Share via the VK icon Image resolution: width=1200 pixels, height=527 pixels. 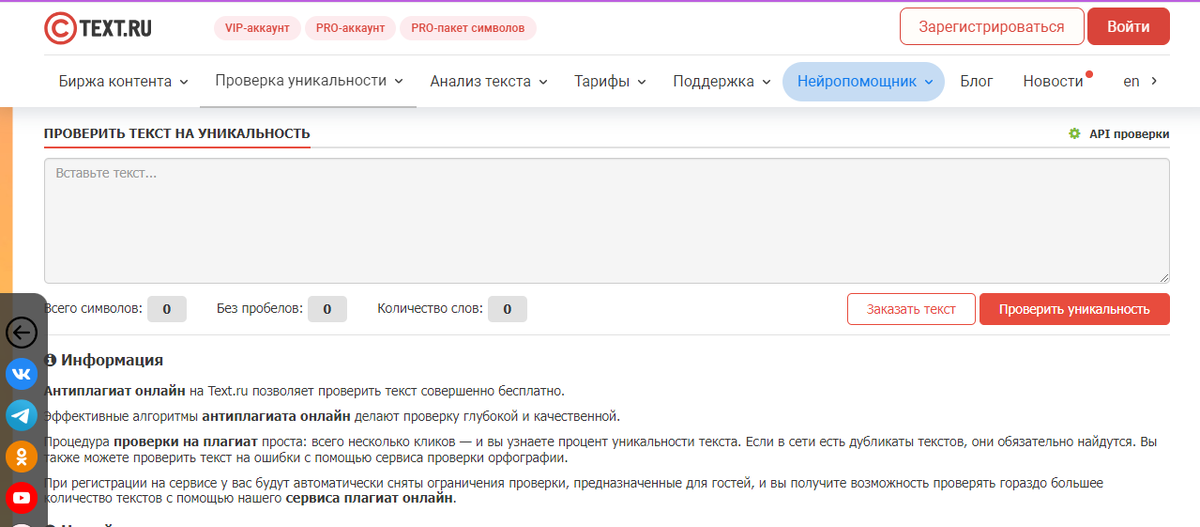pos(21,374)
